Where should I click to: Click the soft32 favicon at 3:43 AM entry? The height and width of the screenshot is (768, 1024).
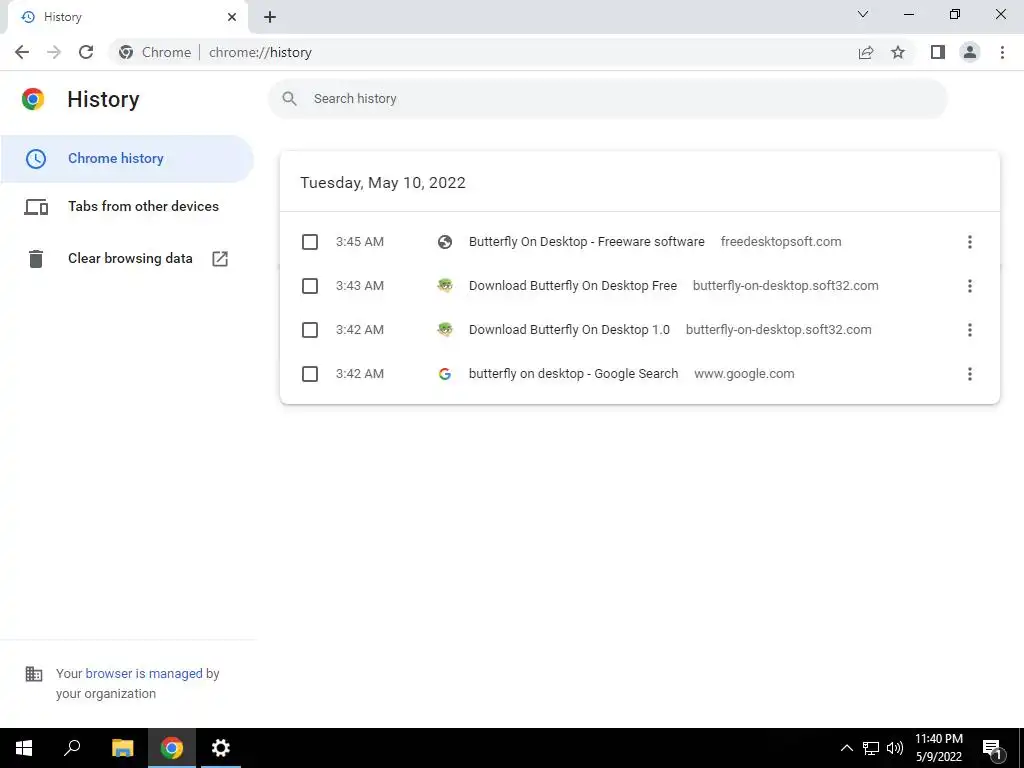click(x=445, y=285)
